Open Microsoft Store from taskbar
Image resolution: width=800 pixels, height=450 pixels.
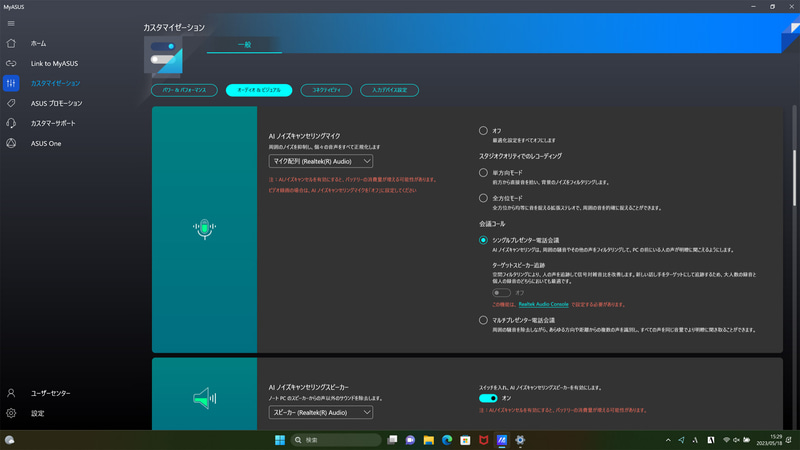point(465,440)
